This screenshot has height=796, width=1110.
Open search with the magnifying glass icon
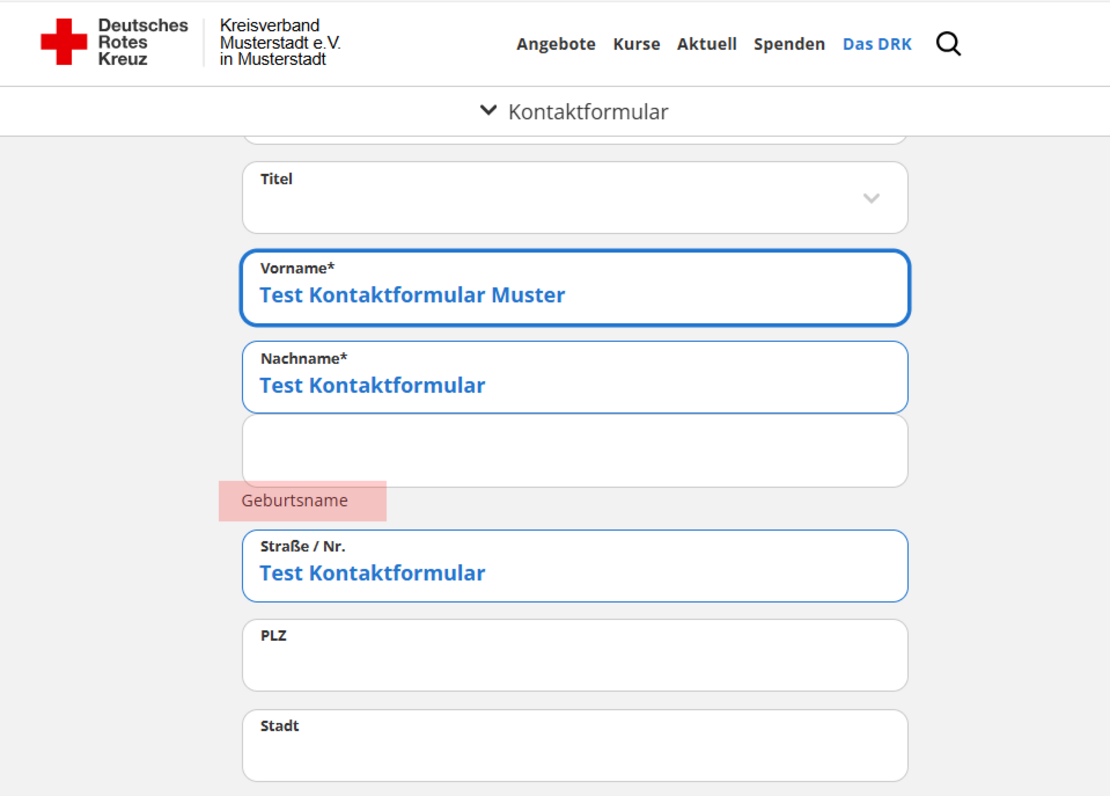948,44
